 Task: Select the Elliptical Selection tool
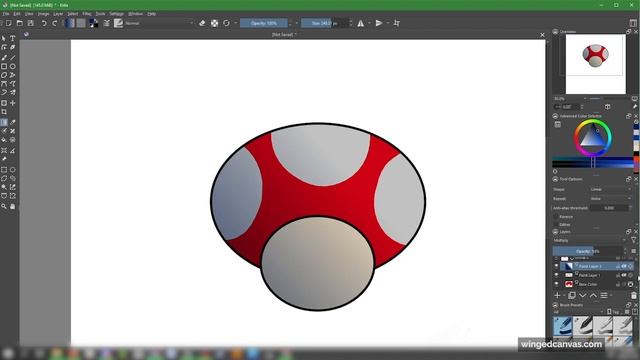click(13, 169)
